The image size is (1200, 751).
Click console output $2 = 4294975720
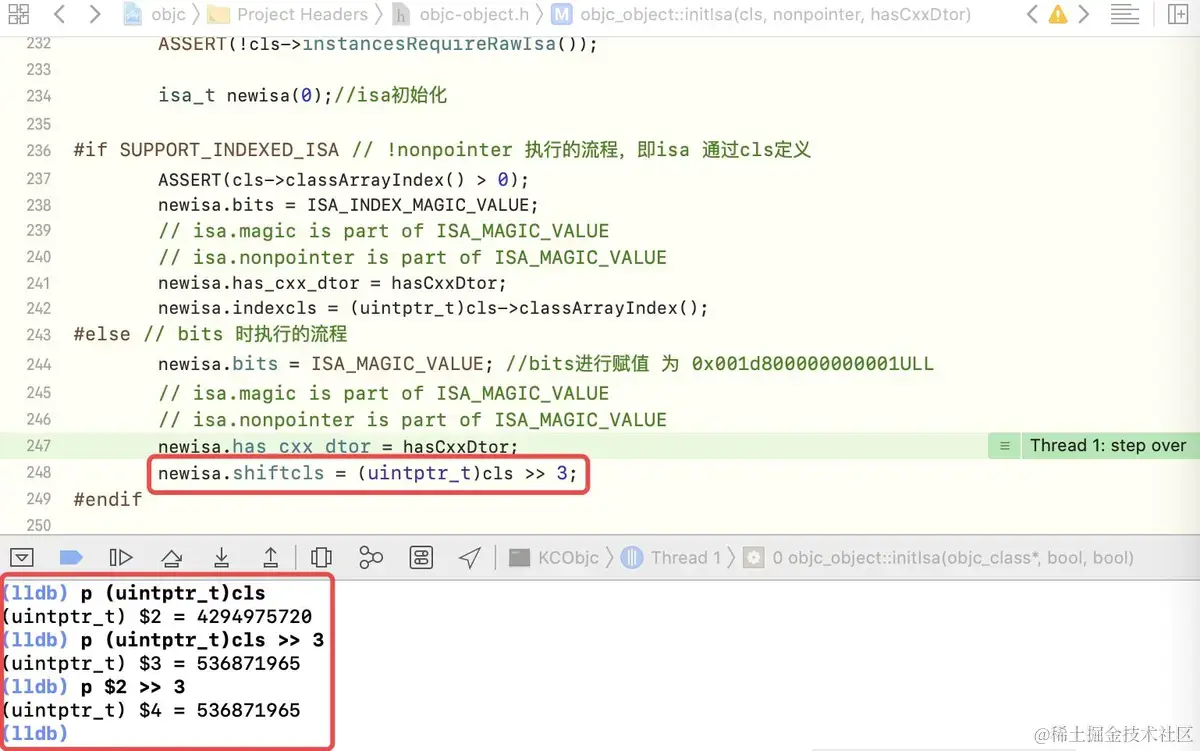coord(157,617)
